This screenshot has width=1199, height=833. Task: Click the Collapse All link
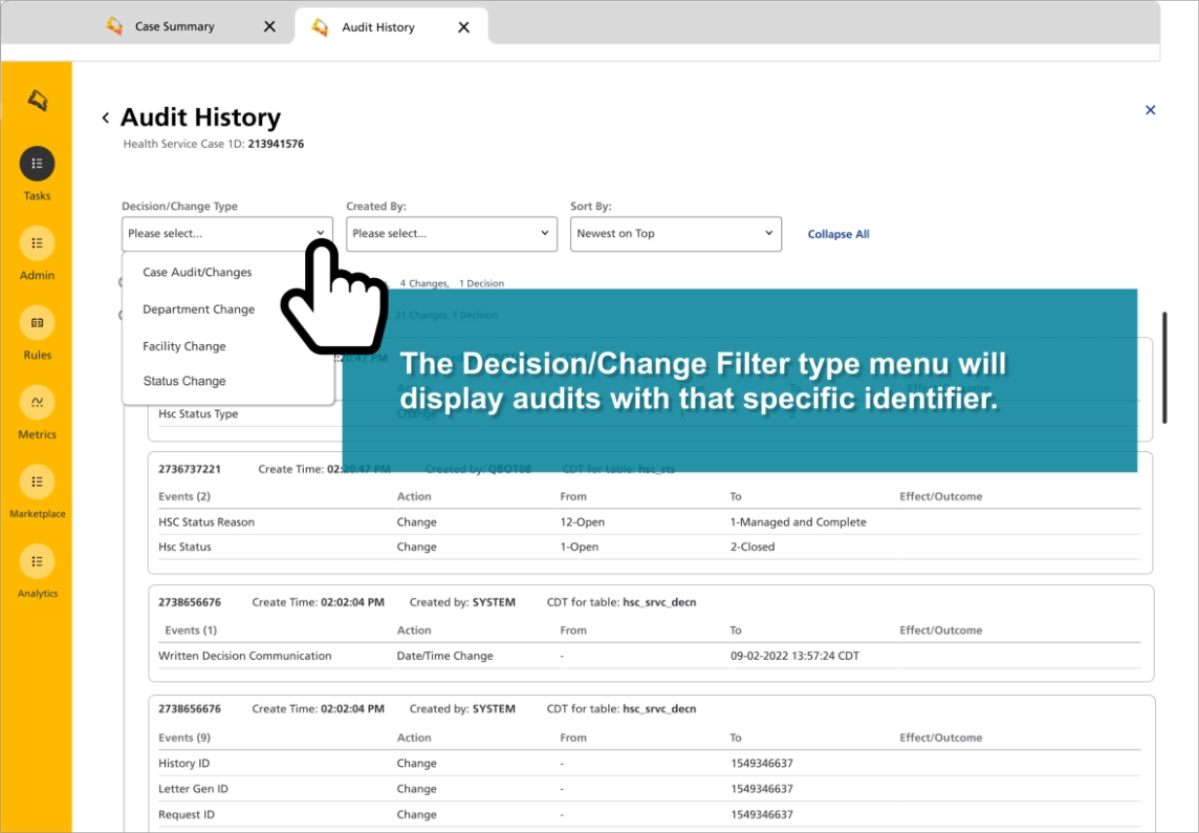click(x=838, y=234)
